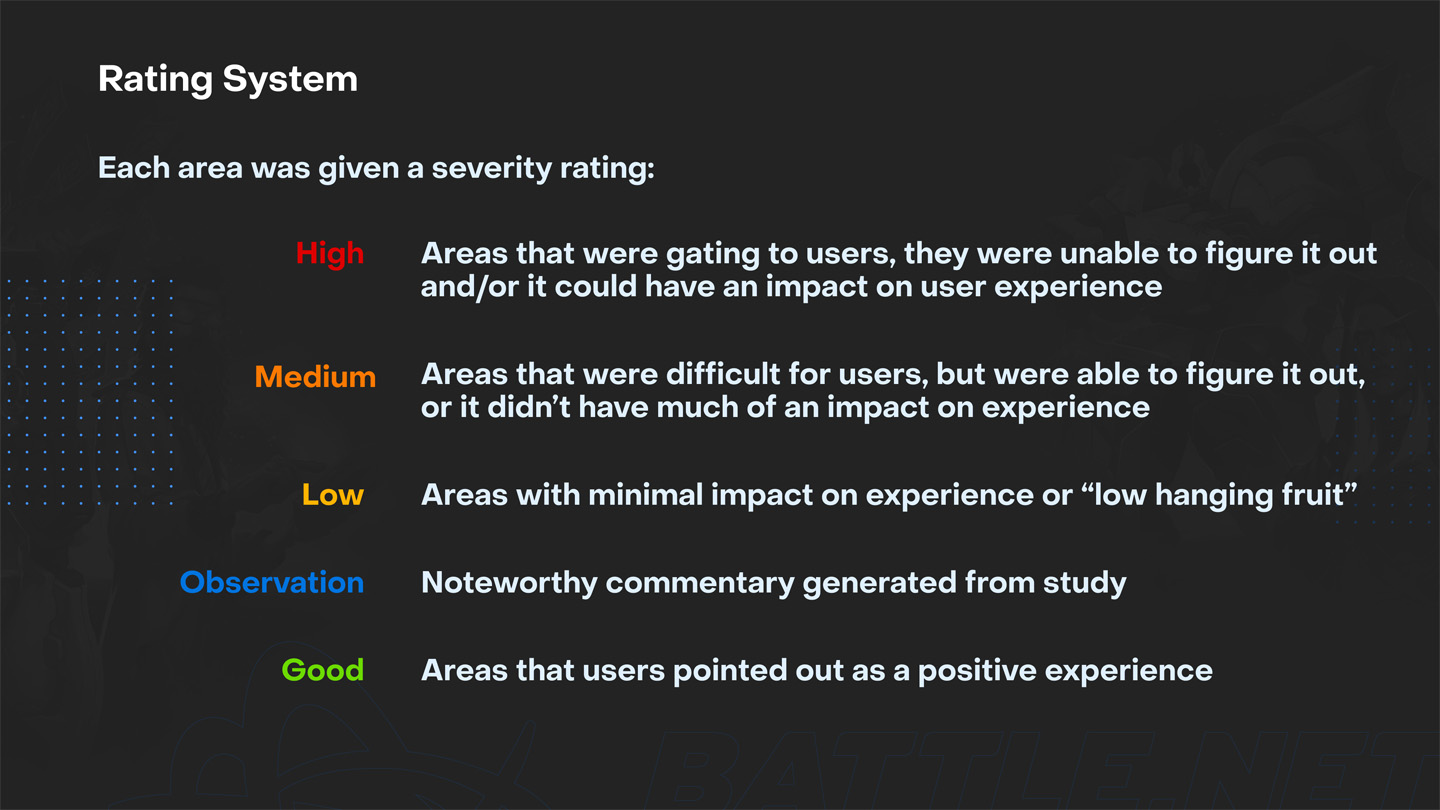Select the yellow Low severity label
The width and height of the screenshot is (1440, 810).
click(333, 495)
